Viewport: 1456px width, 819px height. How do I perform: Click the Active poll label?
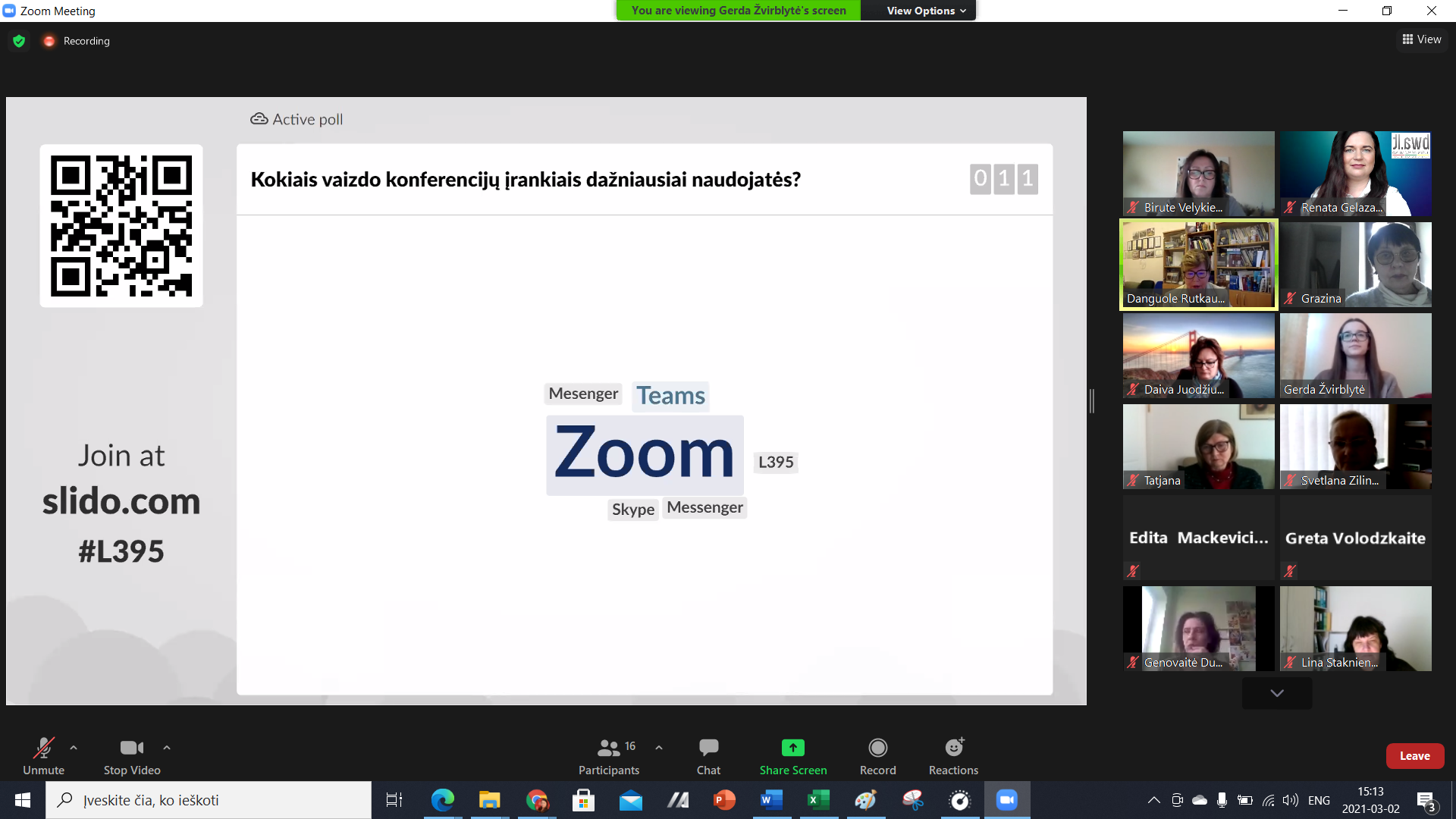coord(297,119)
